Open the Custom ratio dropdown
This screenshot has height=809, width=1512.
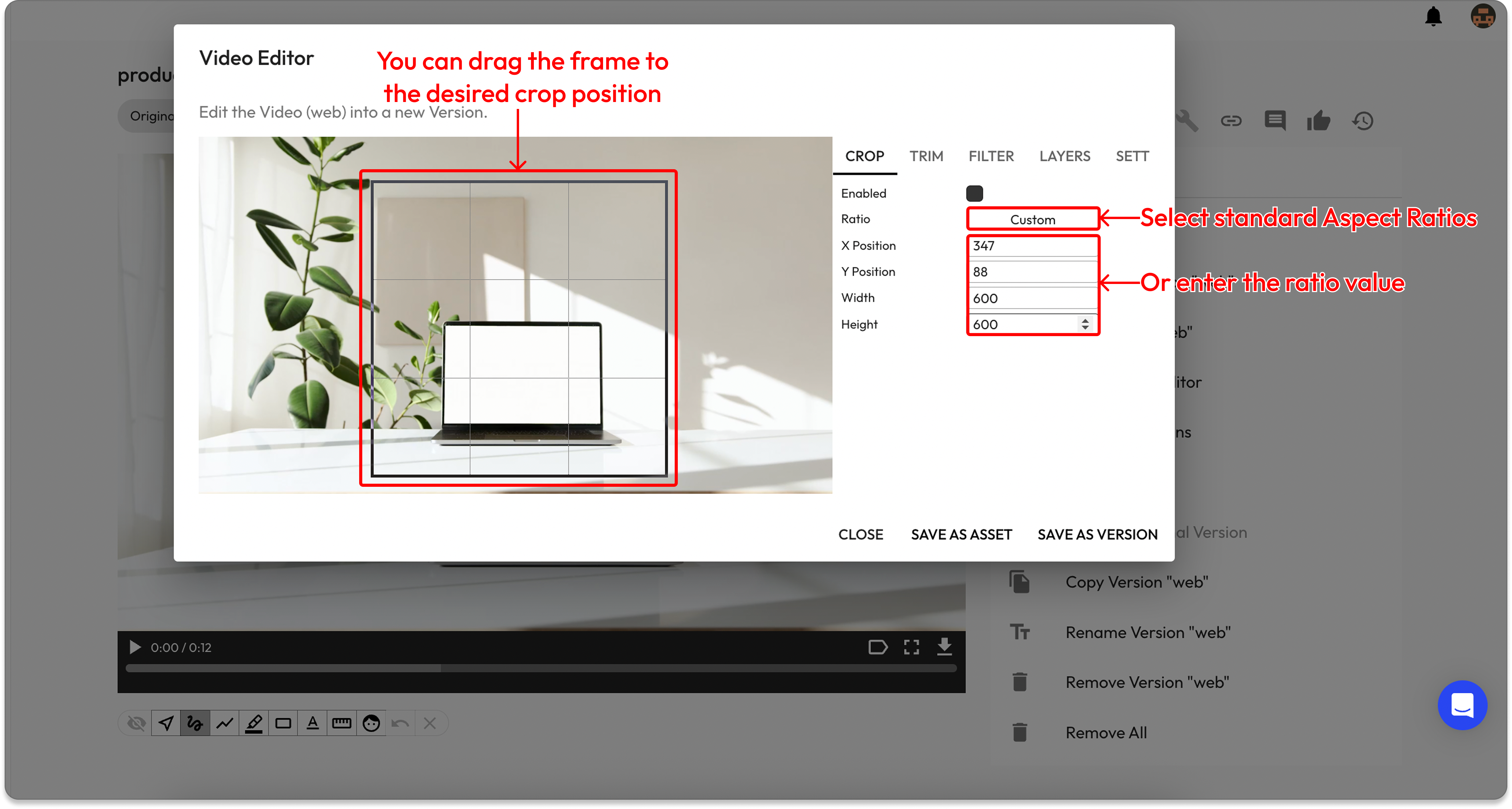coord(1032,220)
